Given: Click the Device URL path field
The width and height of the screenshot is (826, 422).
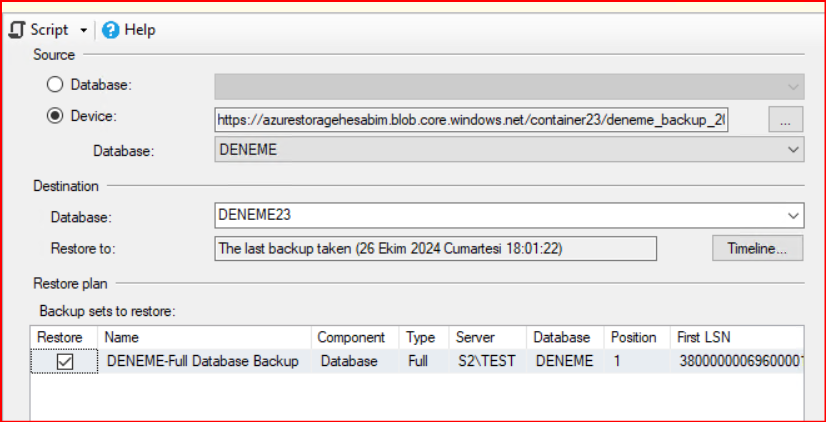Looking at the screenshot, I should click(470, 119).
